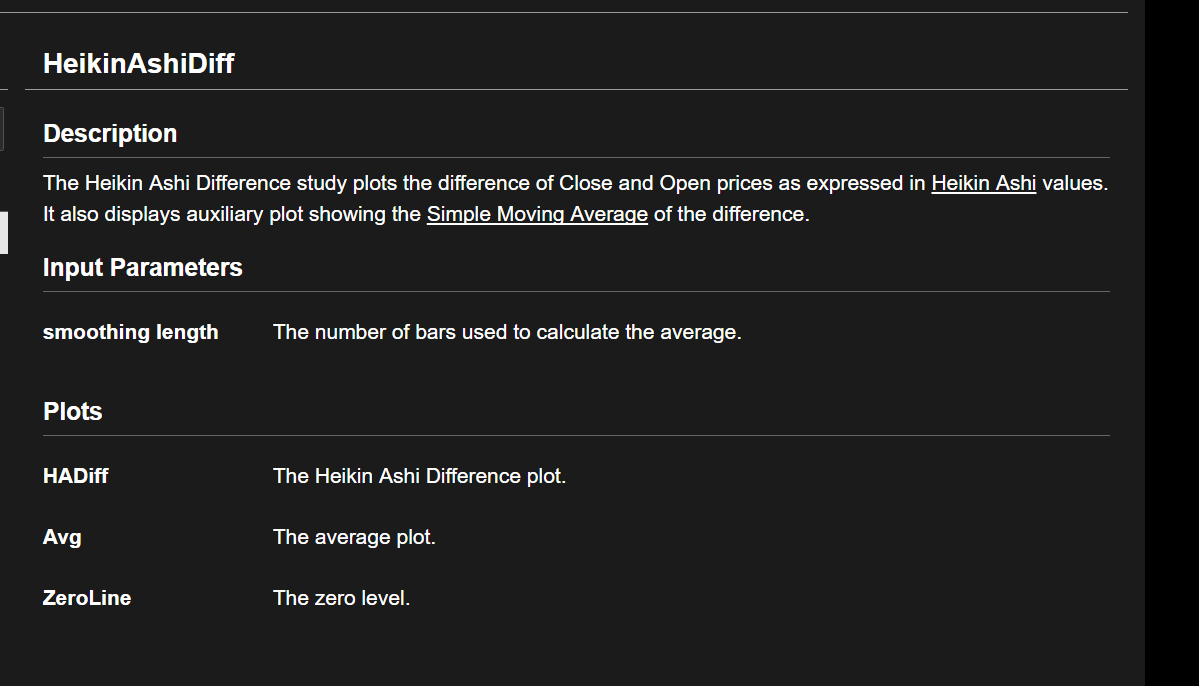Click the white highlighted item at left edge
This screenshot has width=1199, height=686.
pyautogui.click(x=3, y=232)
